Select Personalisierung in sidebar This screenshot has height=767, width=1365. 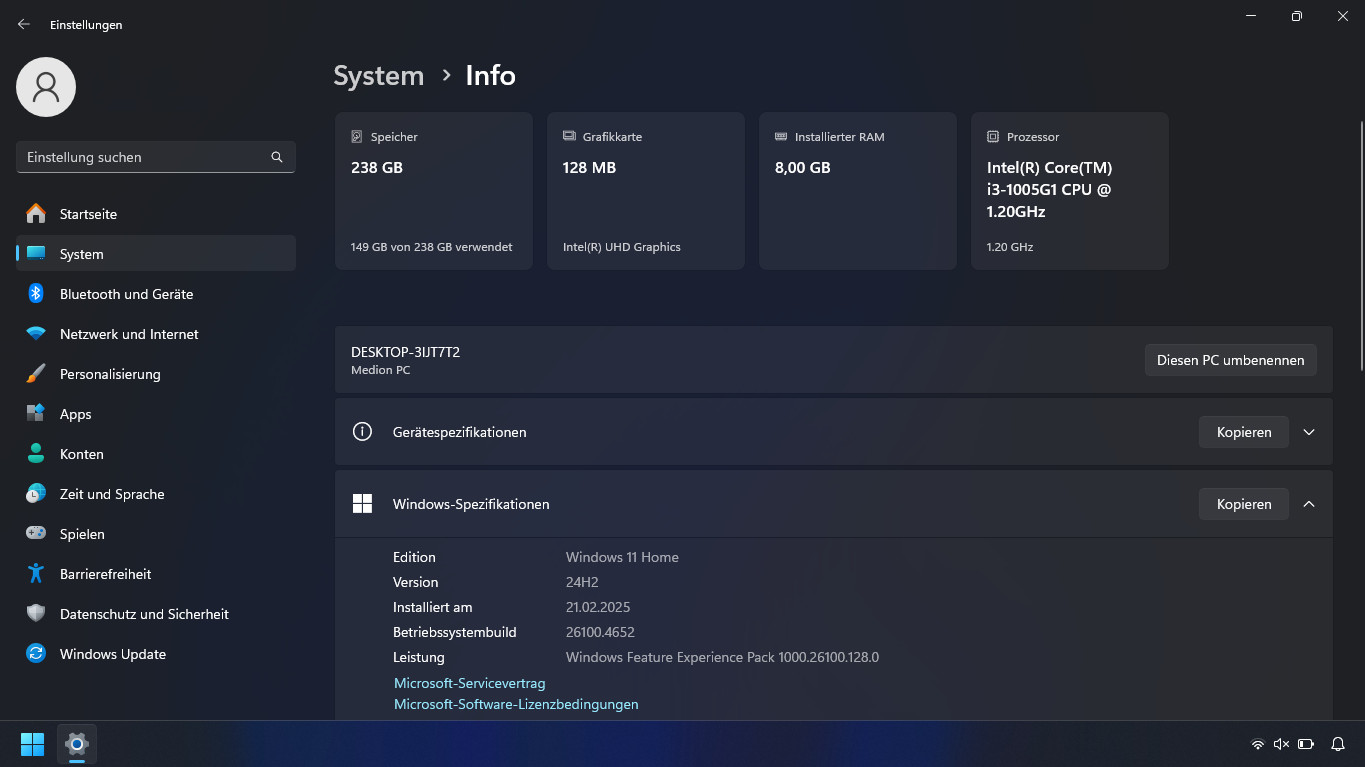point(156,374)
